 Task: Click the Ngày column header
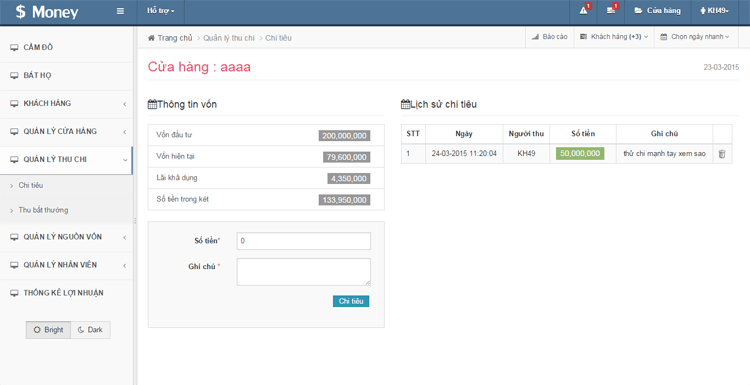pyautogui.click(x=464, y=134)
